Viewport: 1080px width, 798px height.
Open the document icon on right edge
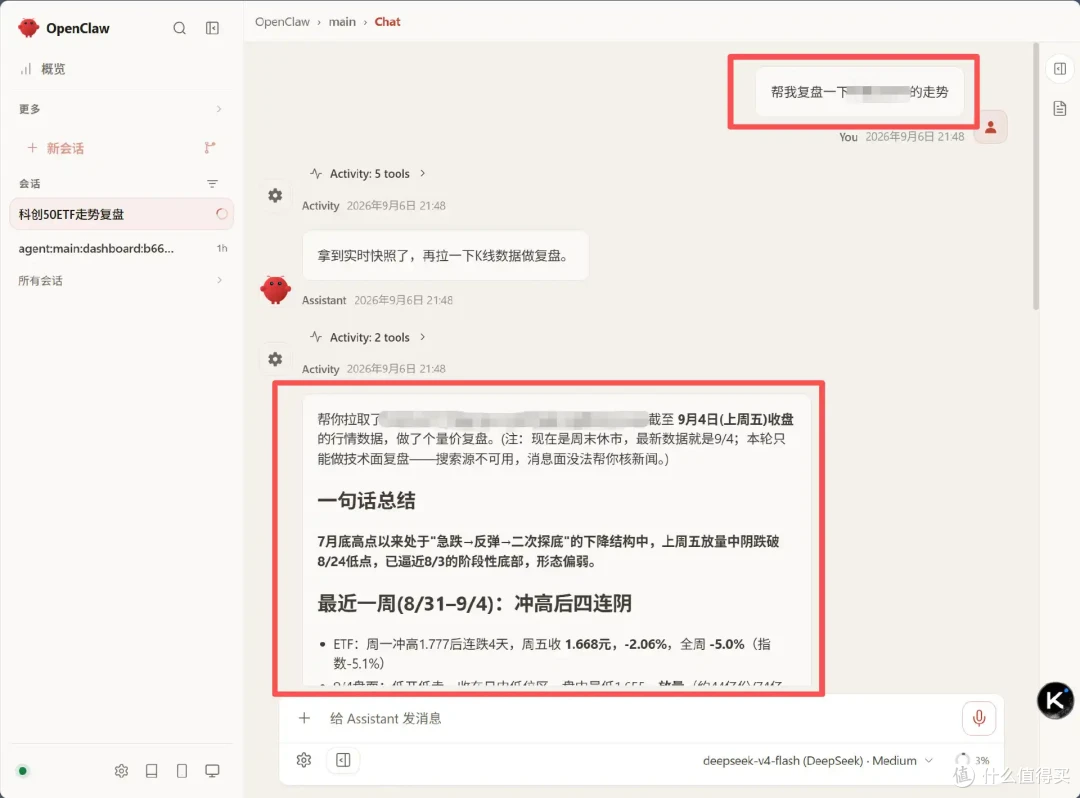point(1060,109)
